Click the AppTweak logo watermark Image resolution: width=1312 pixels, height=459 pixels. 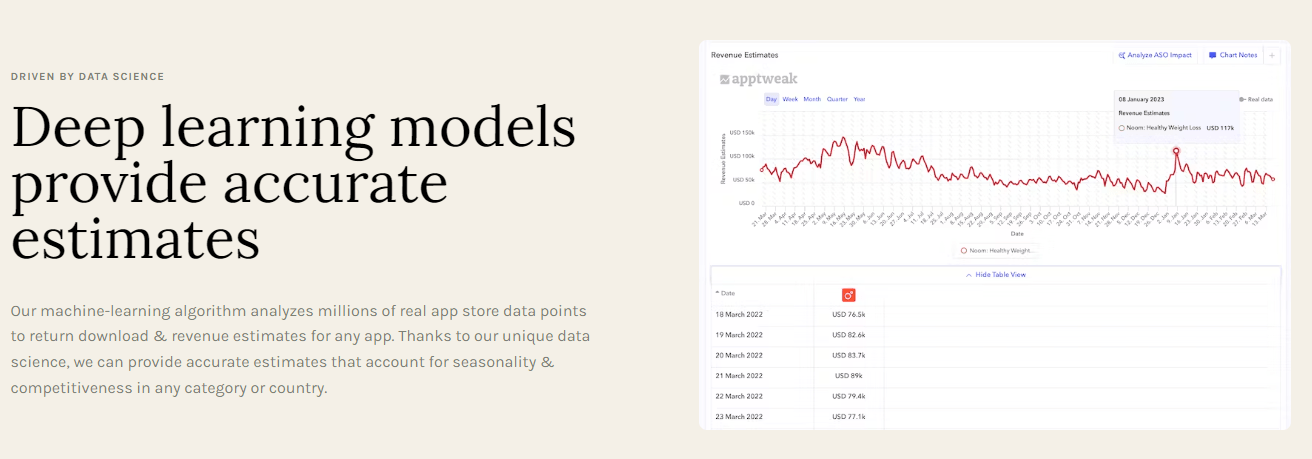[x=758, y=79]
